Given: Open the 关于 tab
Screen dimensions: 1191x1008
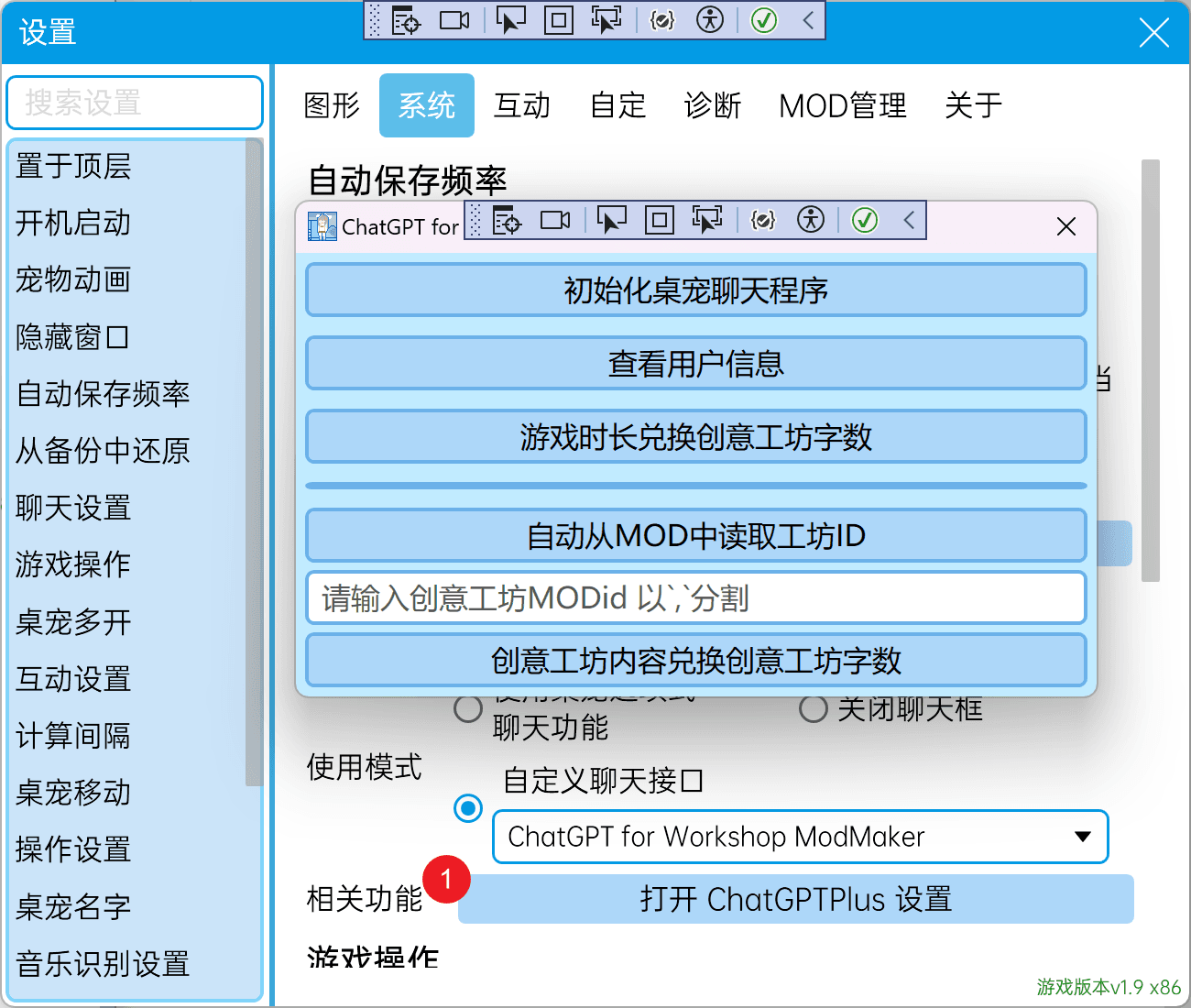Looking at the screenshot, I should click(x=973, y=105).
